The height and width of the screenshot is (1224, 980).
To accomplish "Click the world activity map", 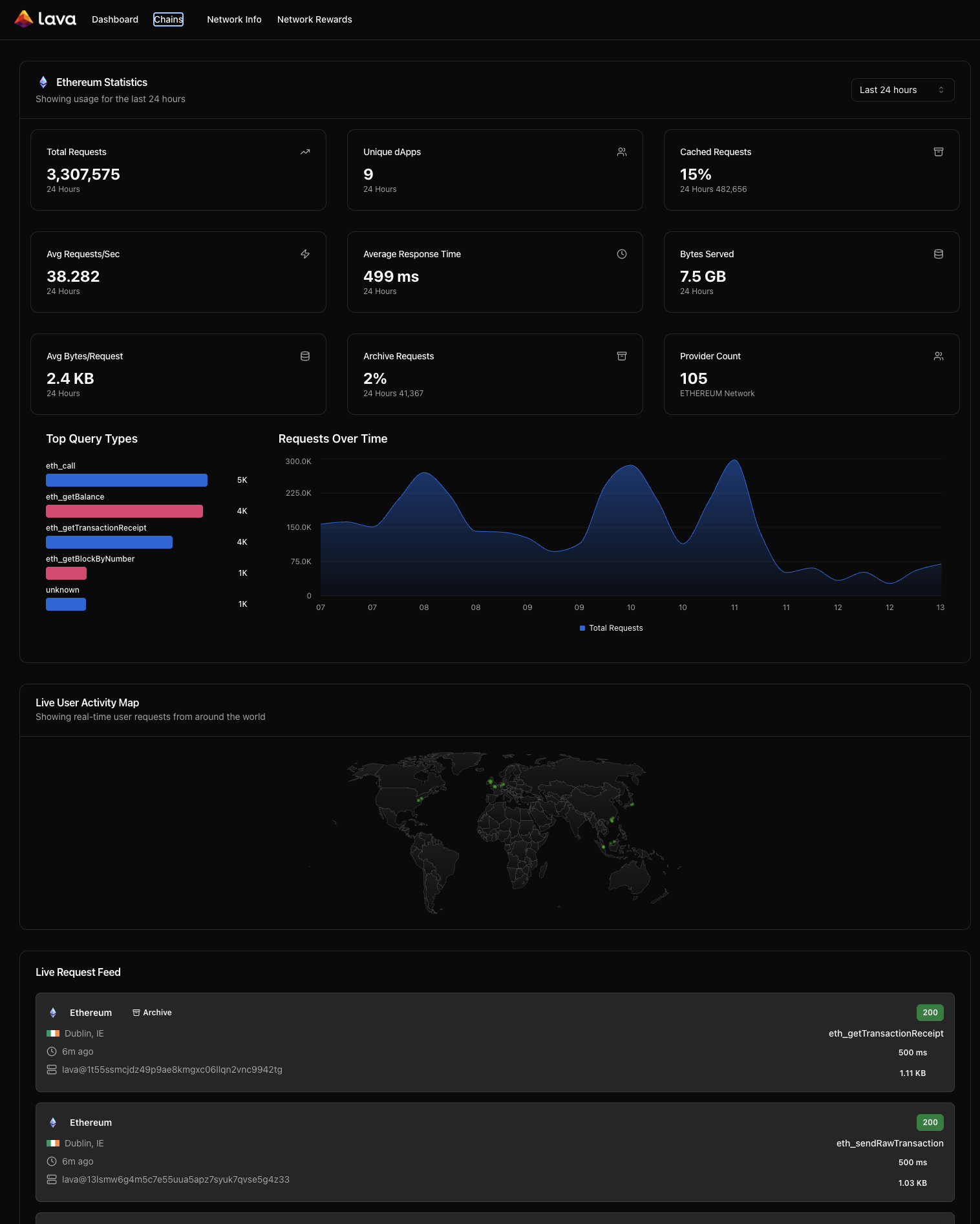I will coord(496,832).
